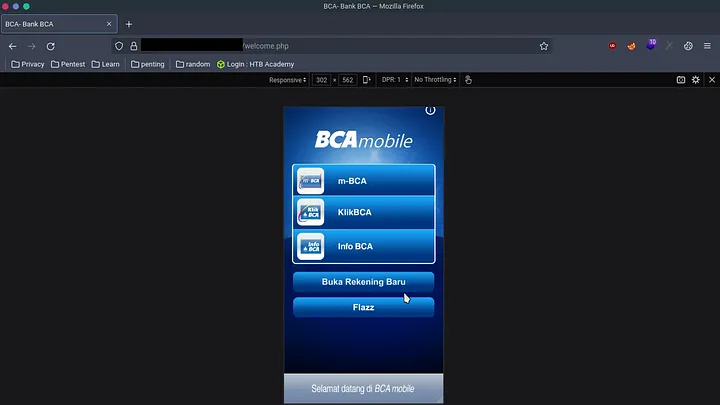Screen dimensions: 720x405
Task: Select the BCA- Bank BCA tab
Action: (59, 24)
